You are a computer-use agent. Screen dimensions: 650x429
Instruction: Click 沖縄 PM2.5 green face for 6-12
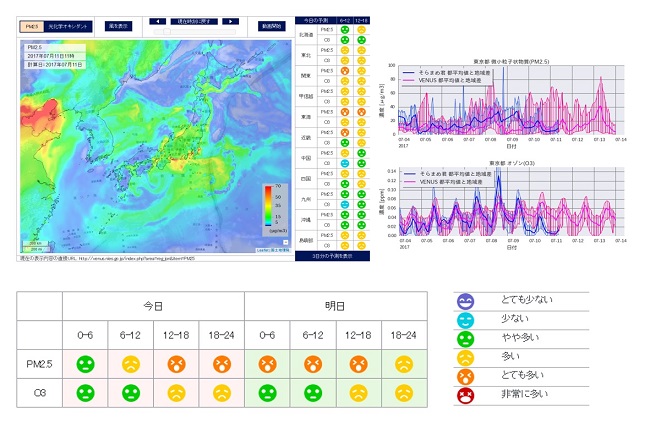[344, 215]
